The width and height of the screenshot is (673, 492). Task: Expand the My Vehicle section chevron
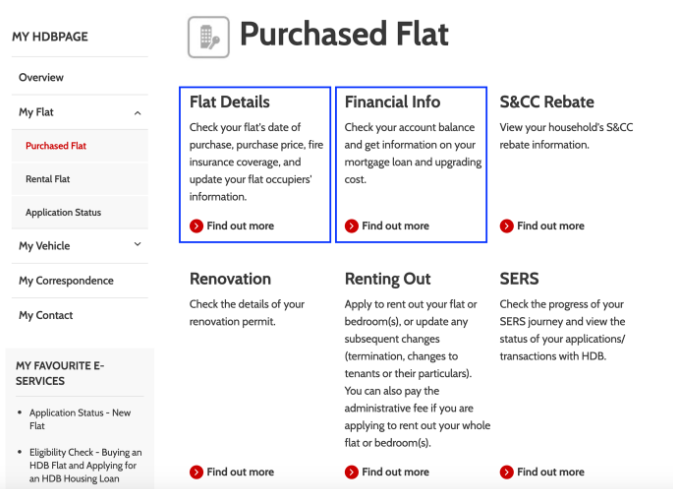[x=137, y=244]
